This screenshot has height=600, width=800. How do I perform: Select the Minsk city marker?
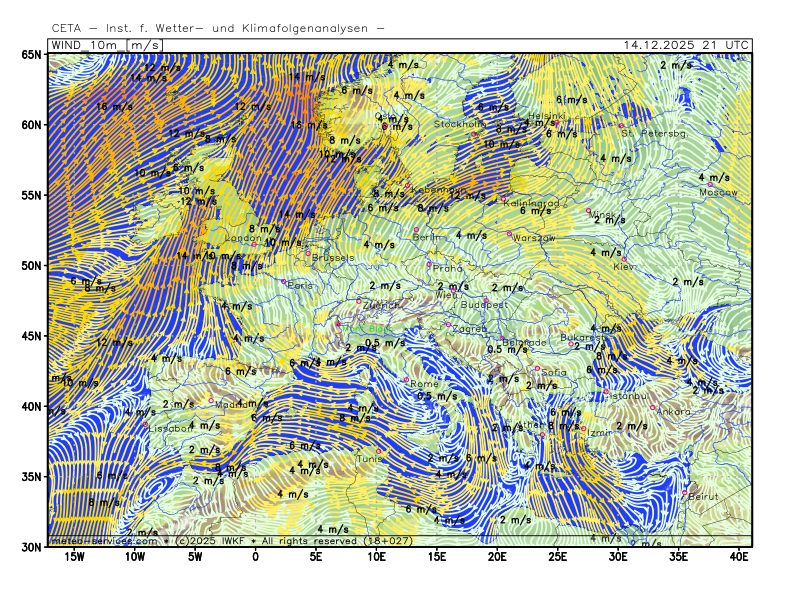(588, 210)
